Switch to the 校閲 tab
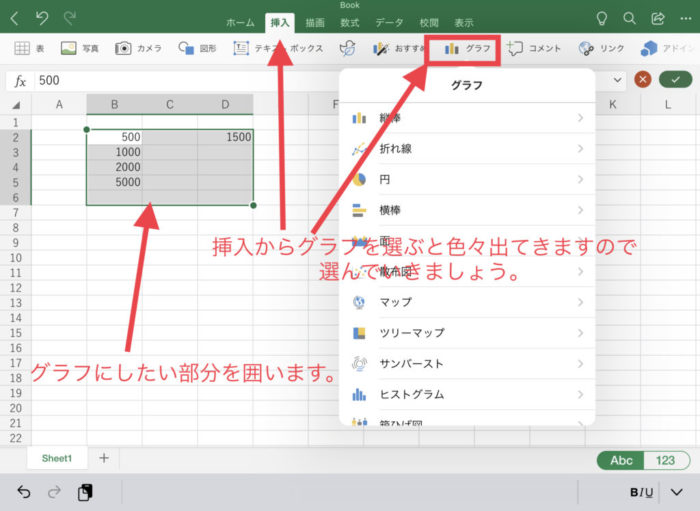700x511 pixels. tap(429, 23)
